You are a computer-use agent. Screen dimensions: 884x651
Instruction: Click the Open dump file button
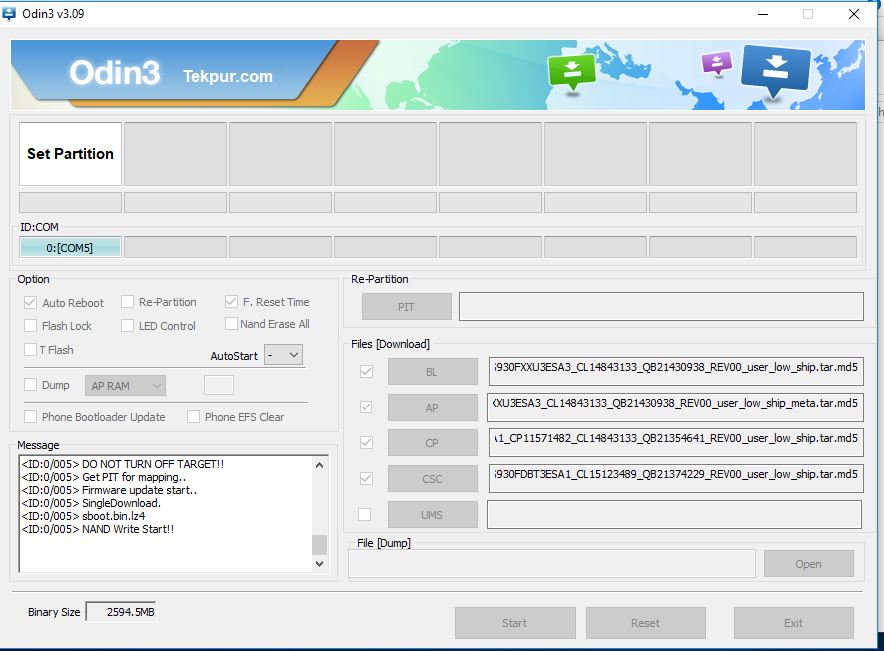[x=808, y=564]
